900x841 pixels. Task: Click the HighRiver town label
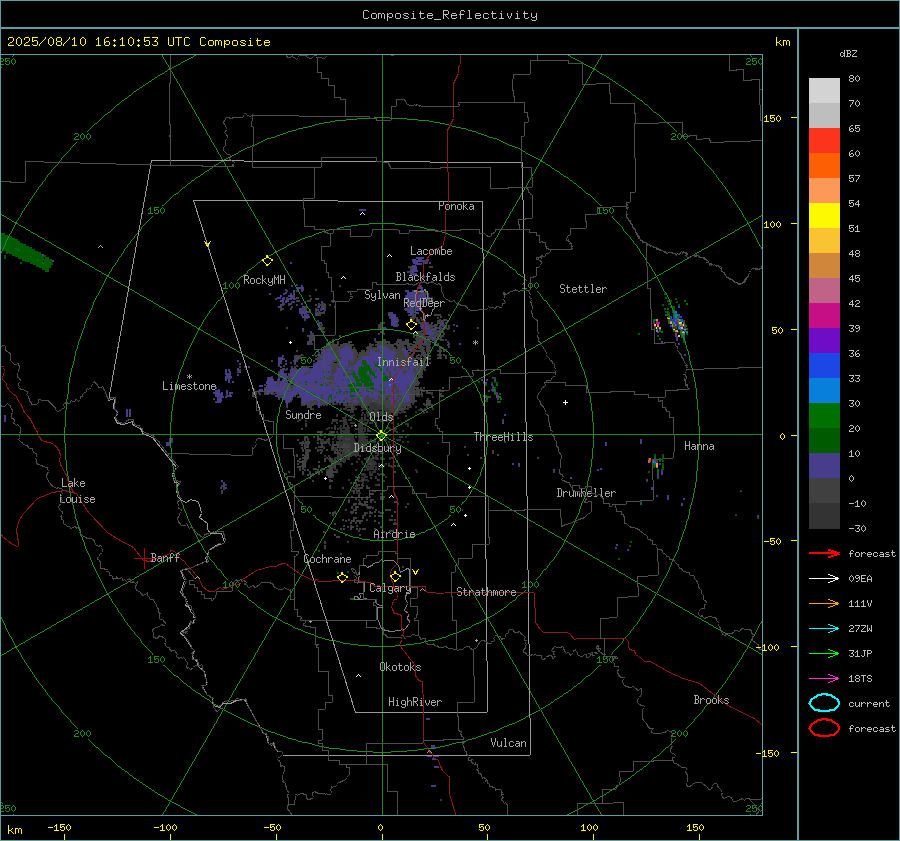click(415, 702)
